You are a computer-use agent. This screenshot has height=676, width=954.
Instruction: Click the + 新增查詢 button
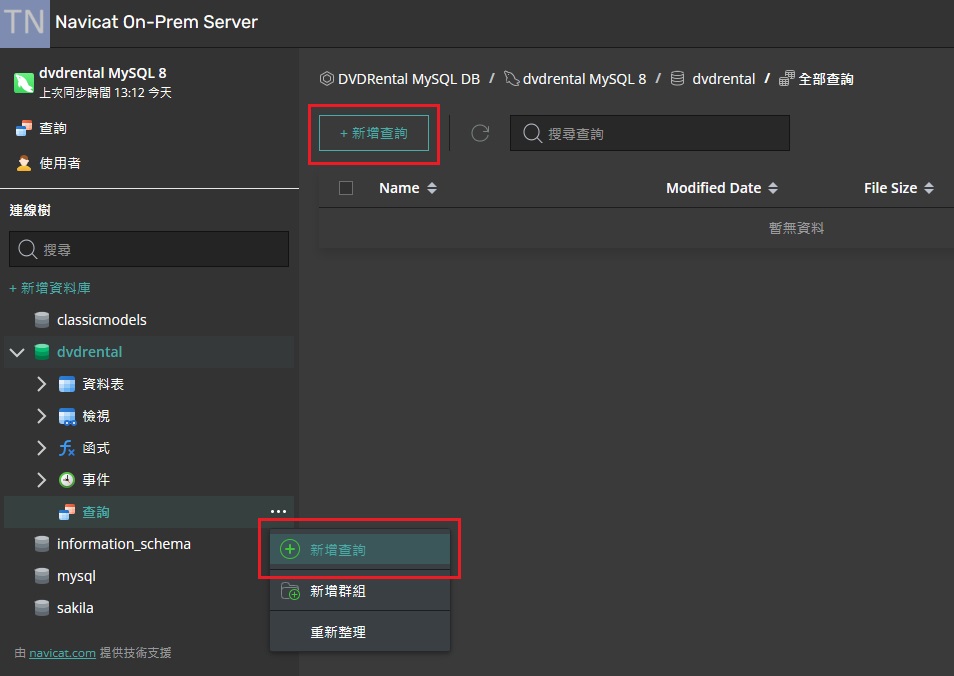pyautogui.click(x=374, y=132)
